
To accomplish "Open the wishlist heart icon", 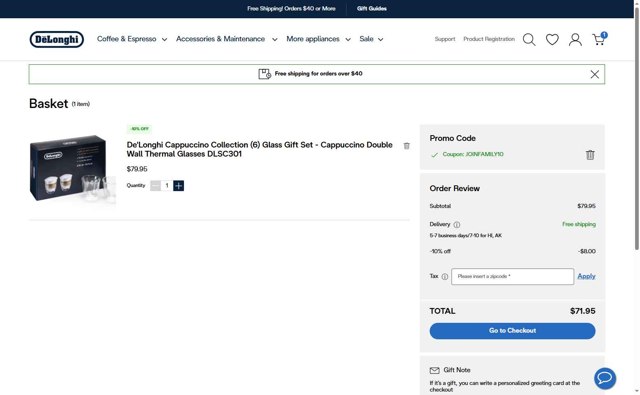I will tap(552, 40).
